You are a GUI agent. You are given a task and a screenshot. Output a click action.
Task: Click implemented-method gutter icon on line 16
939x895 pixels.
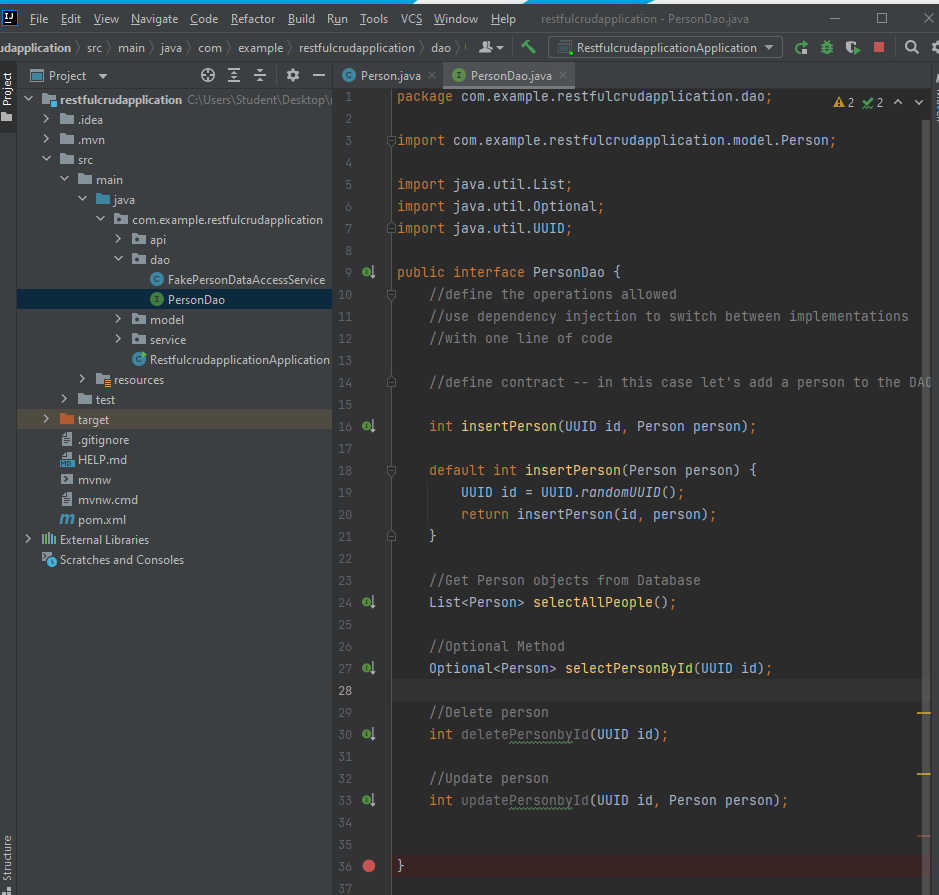369,426
